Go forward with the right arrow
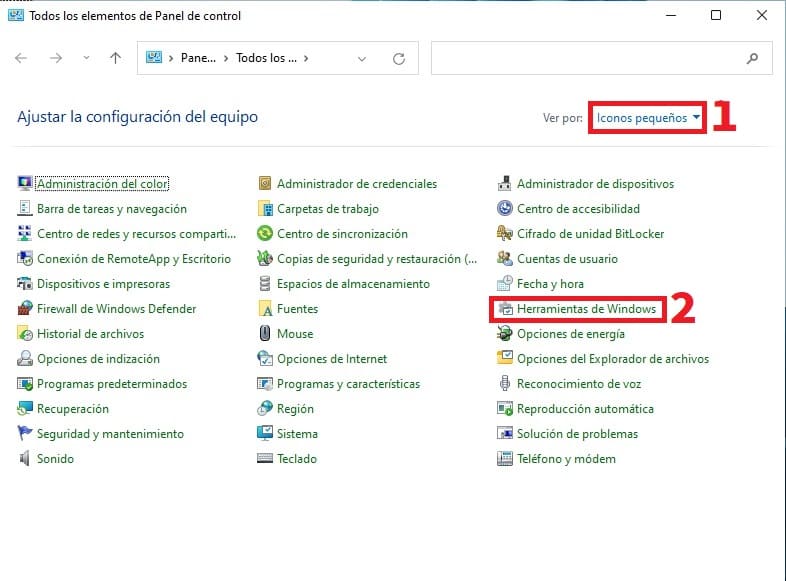The height and width of the screenshot is (581, 786). tap(56, 58)
